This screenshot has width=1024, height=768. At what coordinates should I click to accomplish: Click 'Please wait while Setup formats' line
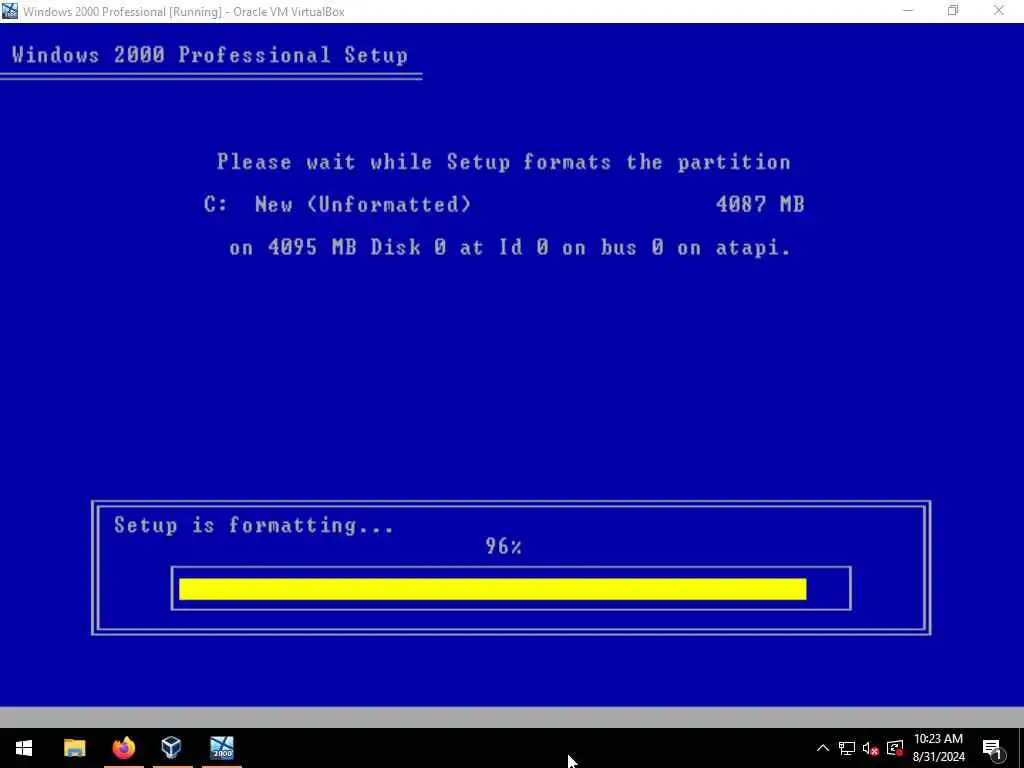[x=504, y=162]
